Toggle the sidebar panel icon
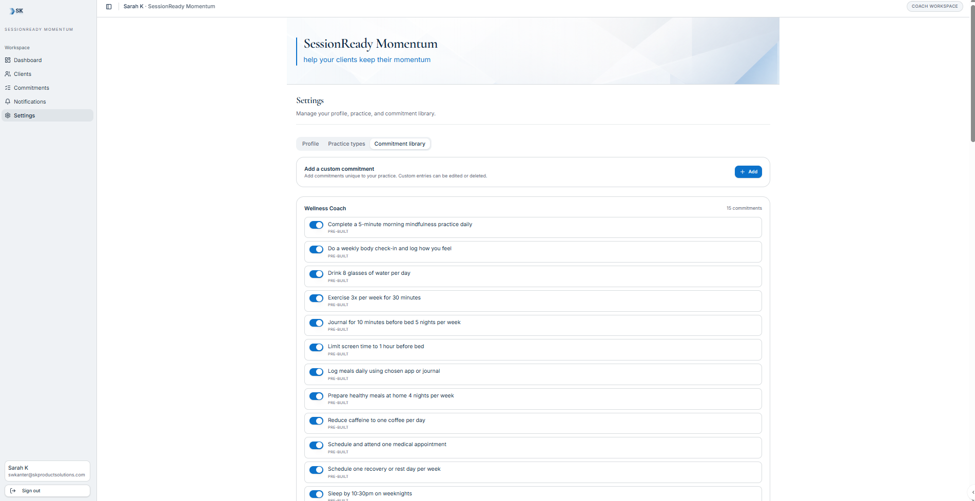The image size is (975, 501). tap(109, 6)
